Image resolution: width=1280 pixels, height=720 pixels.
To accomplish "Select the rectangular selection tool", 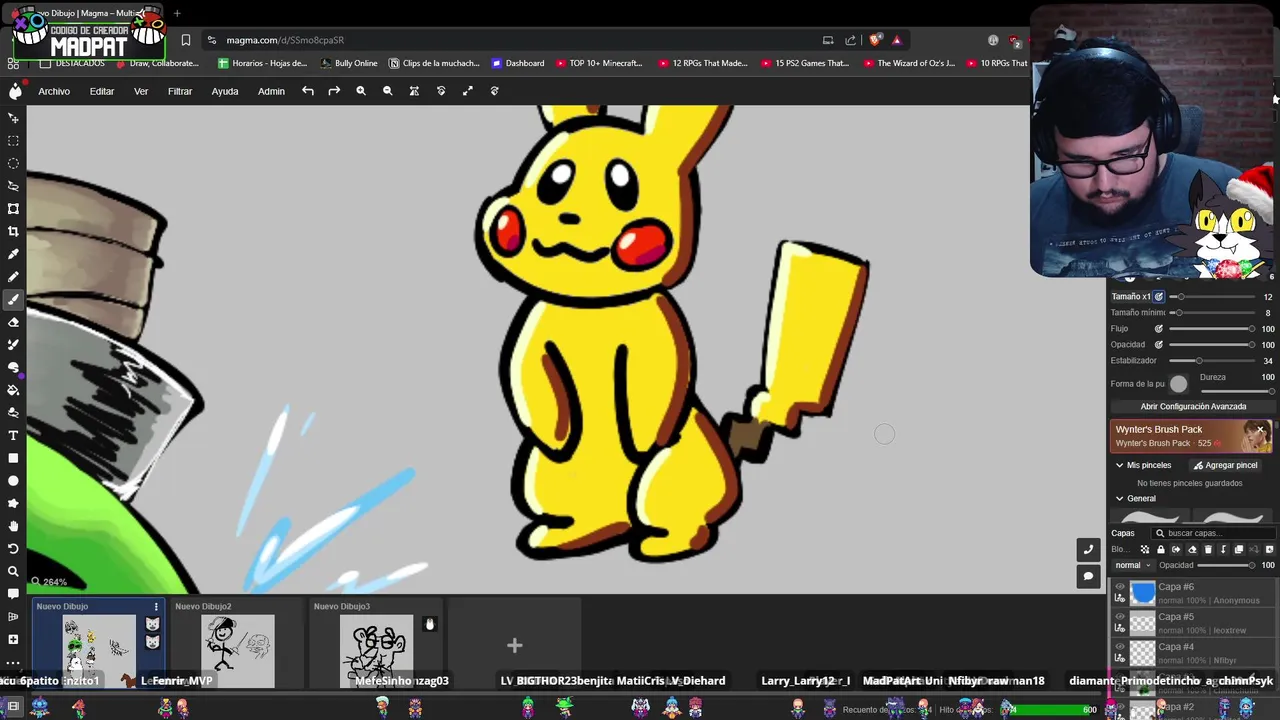I will pyautogui.click(x=13, y=140).
